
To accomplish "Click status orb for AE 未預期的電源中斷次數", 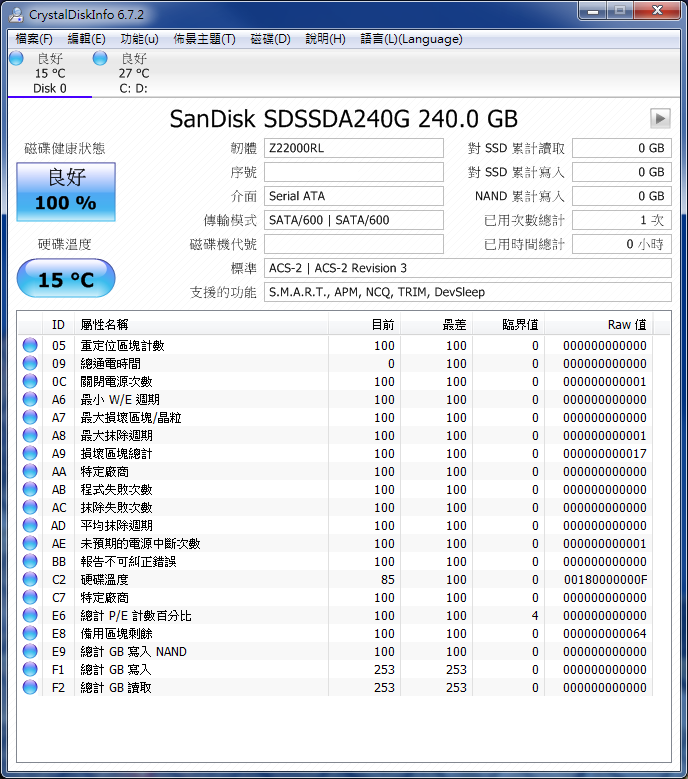I will click(30, 543).
